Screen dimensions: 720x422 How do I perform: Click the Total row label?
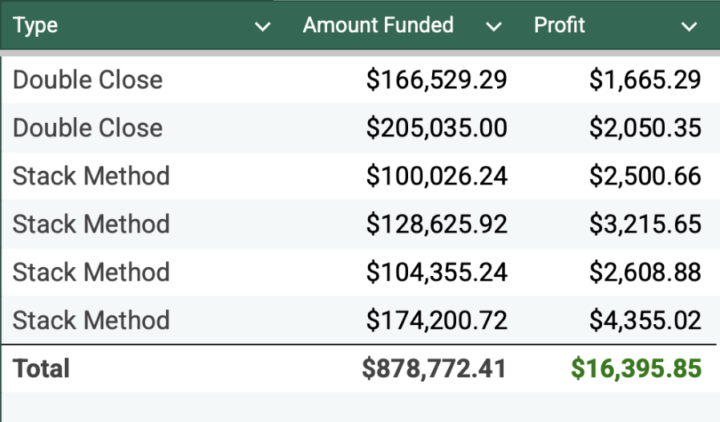click(41, 368)
